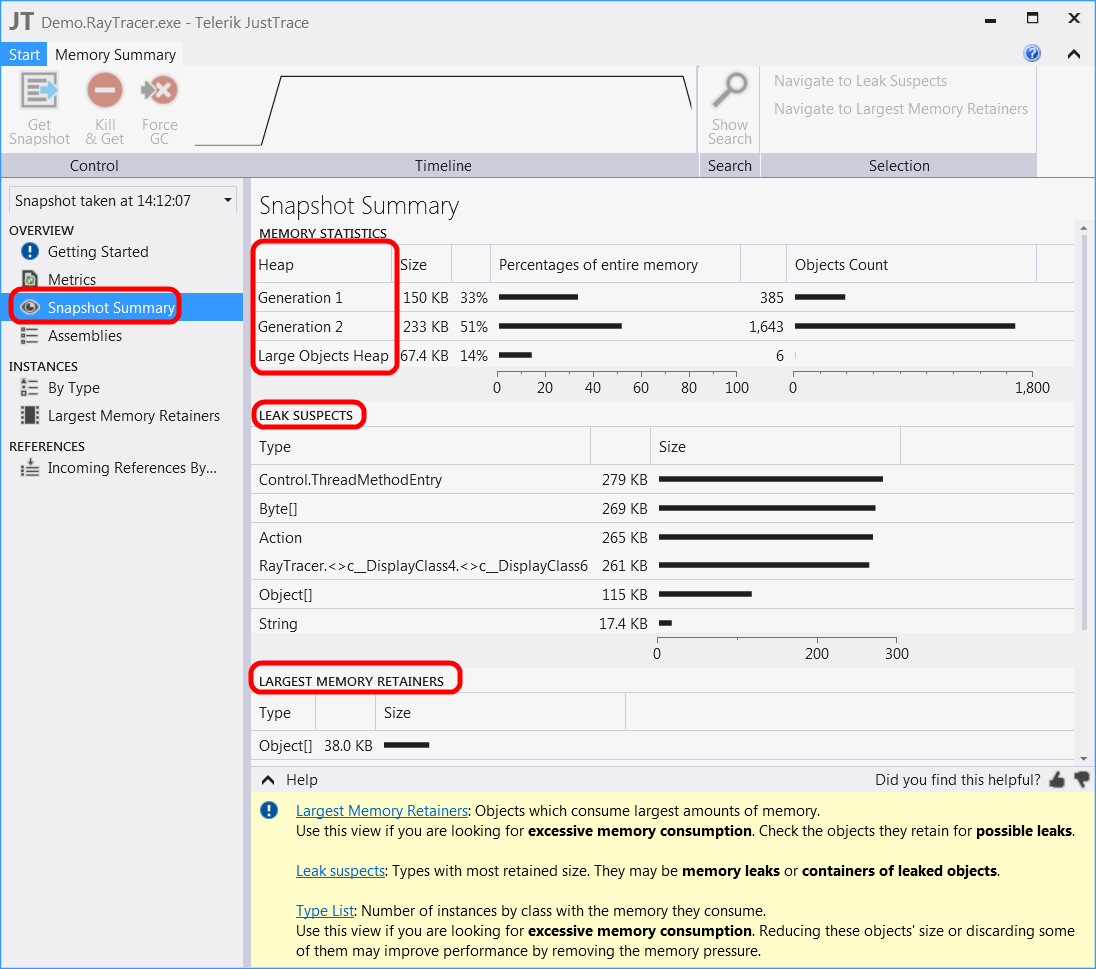1096x969 pixels.
Task: Click the Largest Memory Retainers sidebar icon
Action: (29, 415)
